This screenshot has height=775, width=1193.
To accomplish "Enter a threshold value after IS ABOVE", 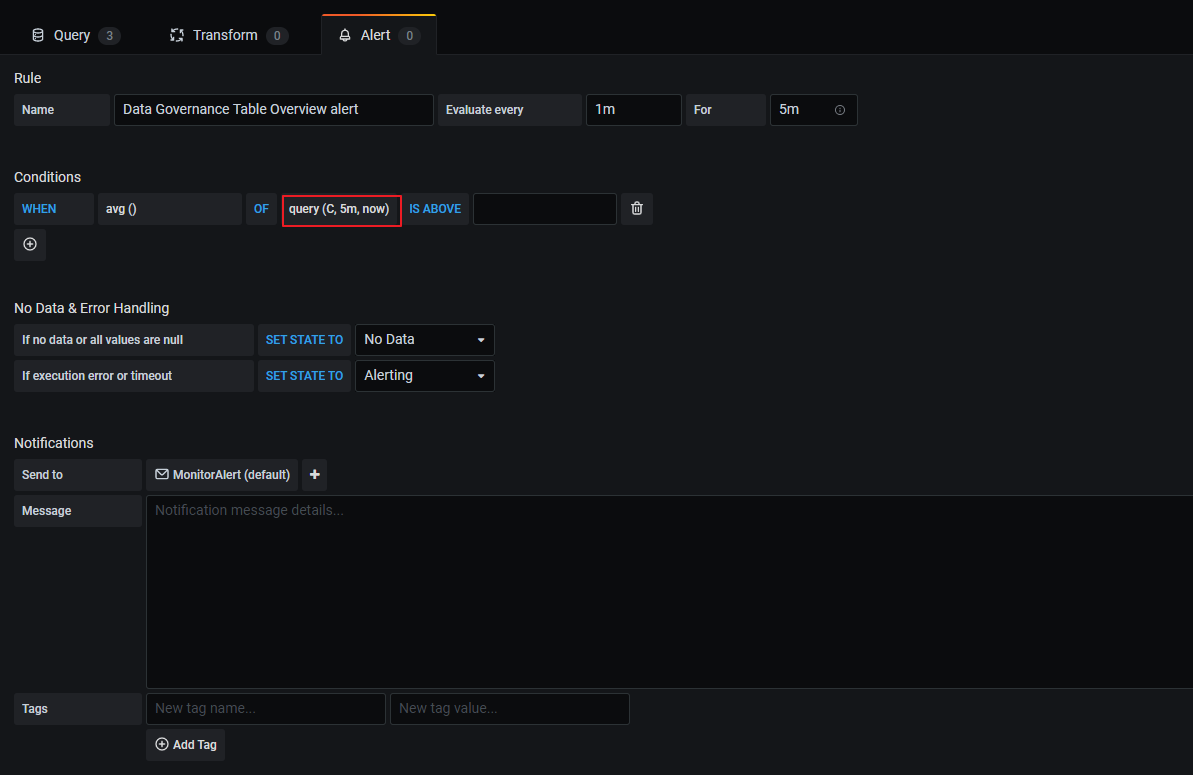I will coord(544,209).
